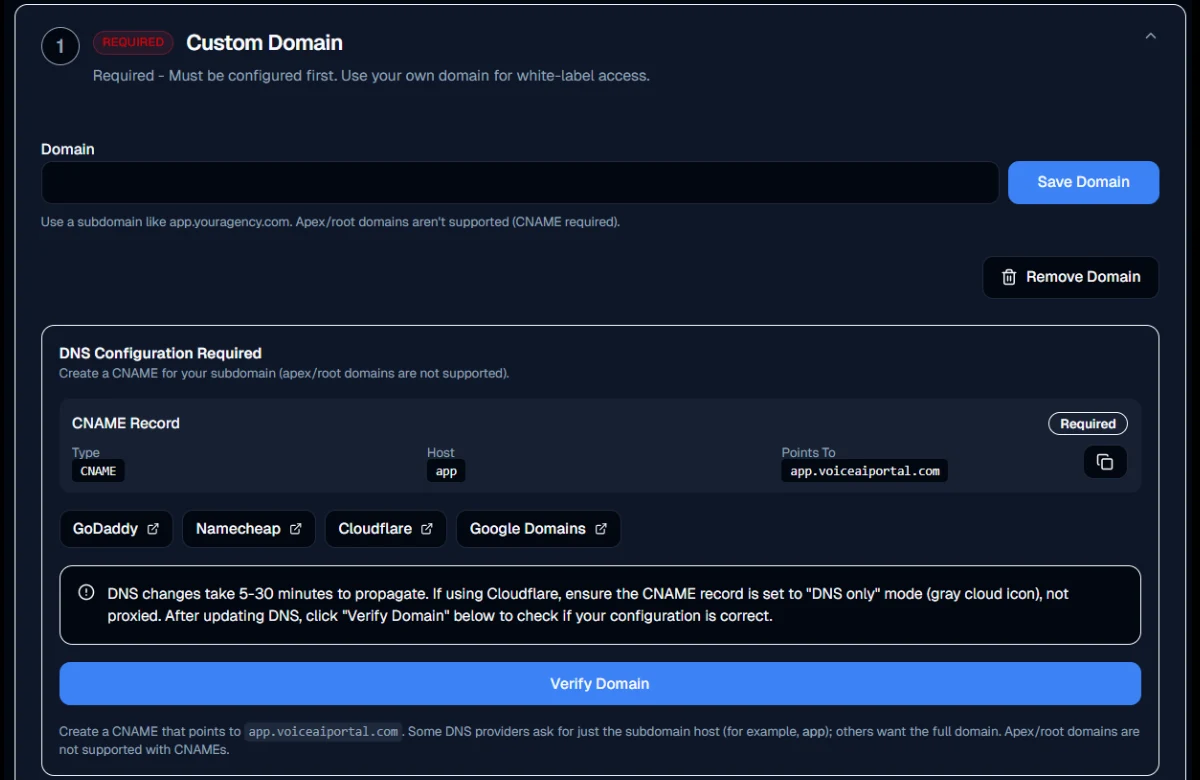Click the external-link icon beside Namecheap
This screenshot has width=1200, height=780.
295,528
